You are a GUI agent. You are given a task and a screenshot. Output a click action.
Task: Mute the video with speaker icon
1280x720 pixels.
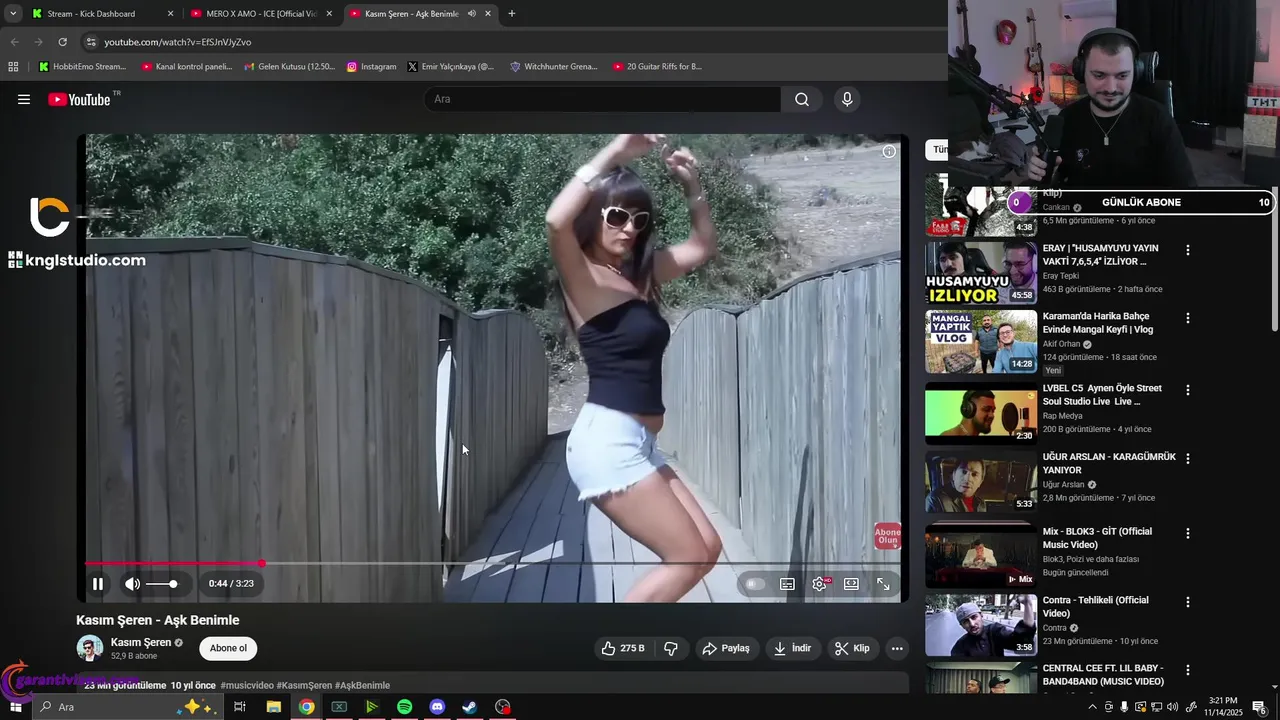click(132, 584)
